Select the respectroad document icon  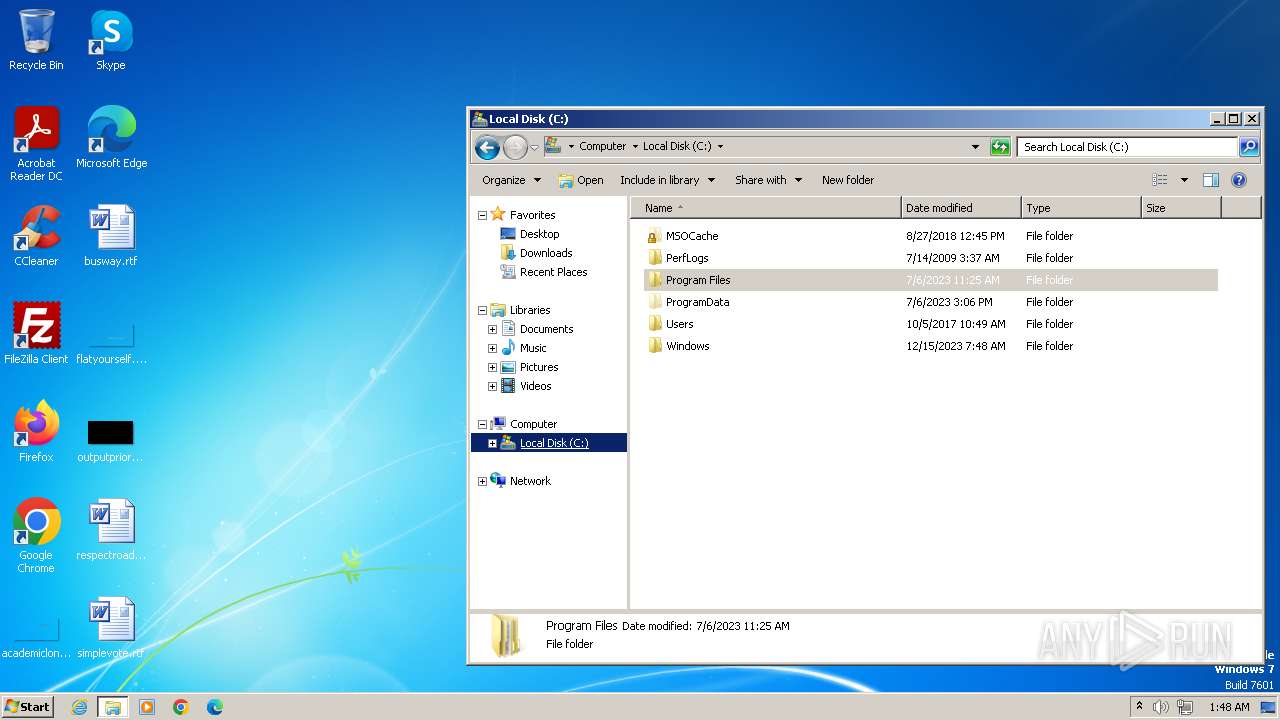click(x=111, y=530)
